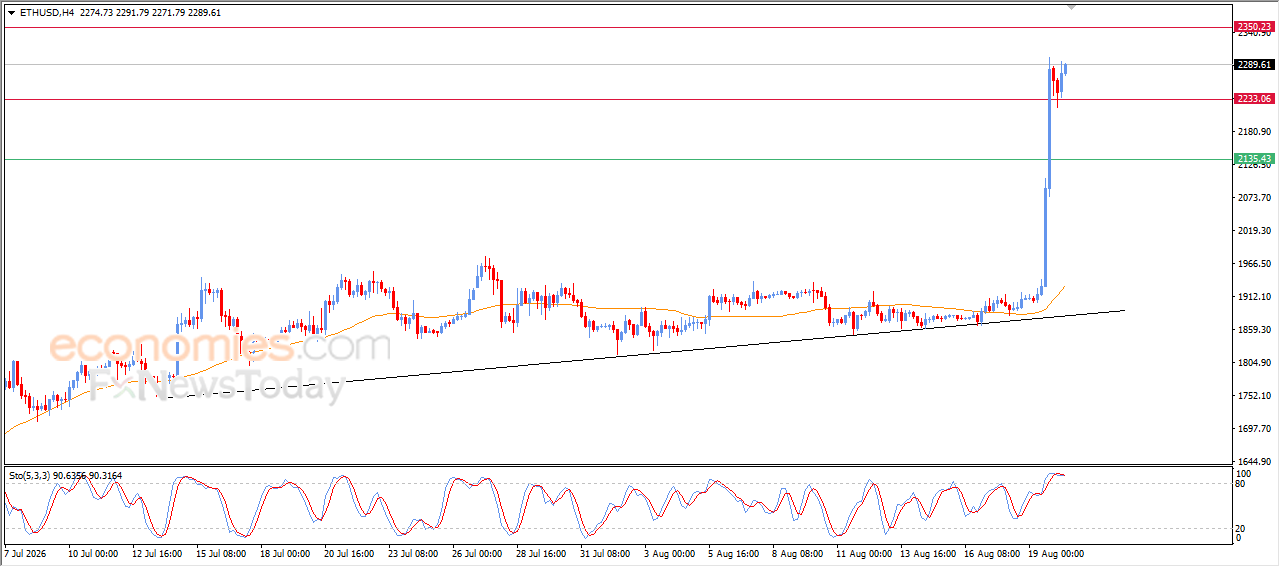This screenshot has height=567, width=1280.
Task: Click the stochastic 80 level marking
Action: pos(1242,484)
